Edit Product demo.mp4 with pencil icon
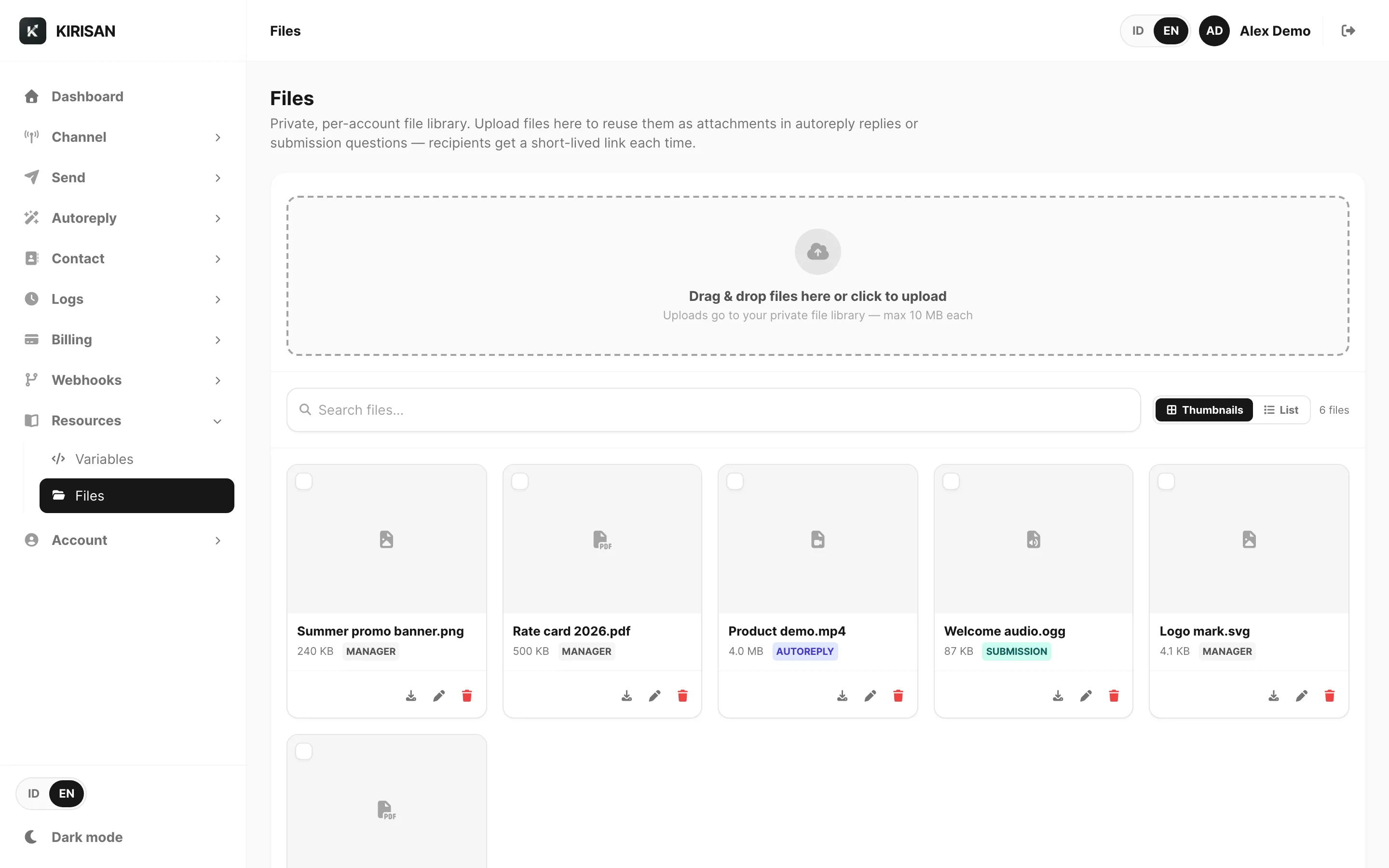1389x868 pixels. click(870, 696)
